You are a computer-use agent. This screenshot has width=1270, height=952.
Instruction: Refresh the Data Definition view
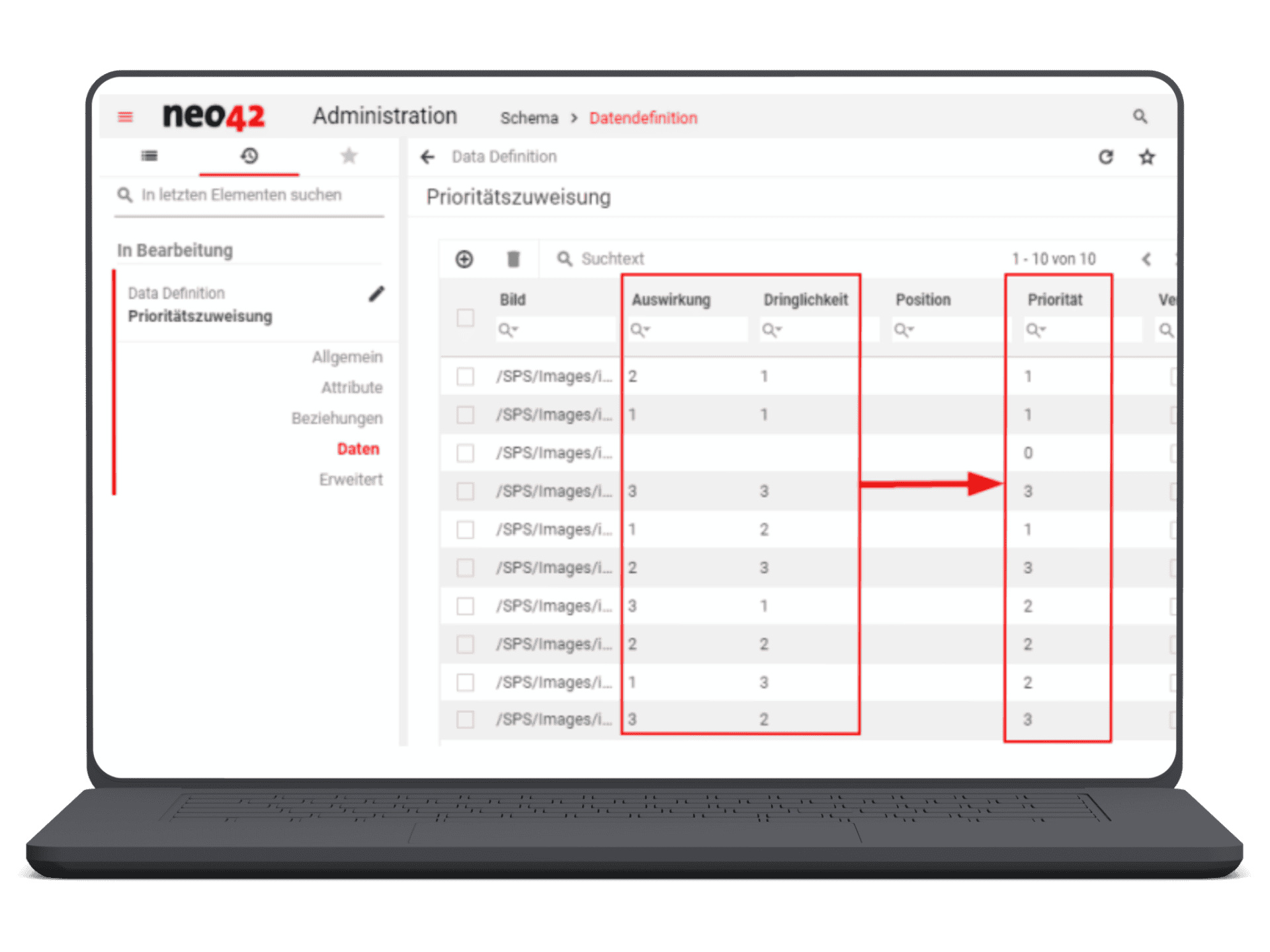[x=1107, y=157]
